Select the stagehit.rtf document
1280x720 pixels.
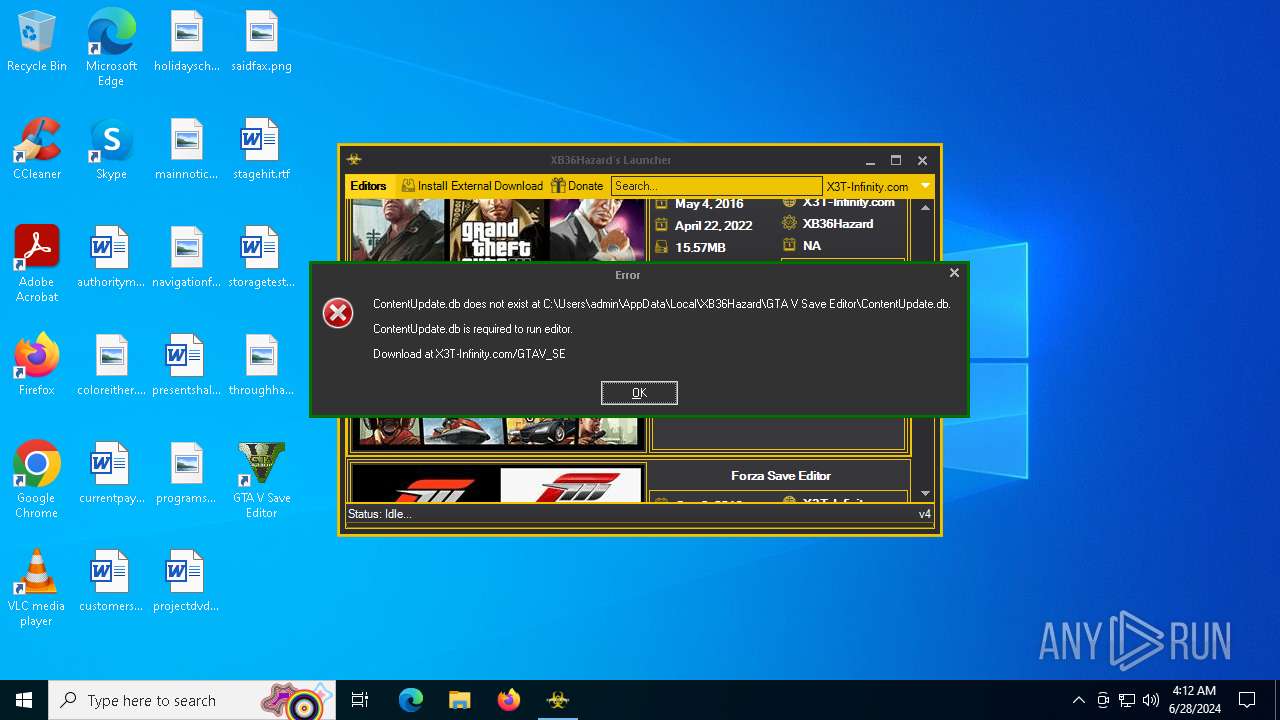tap(261, 150)
